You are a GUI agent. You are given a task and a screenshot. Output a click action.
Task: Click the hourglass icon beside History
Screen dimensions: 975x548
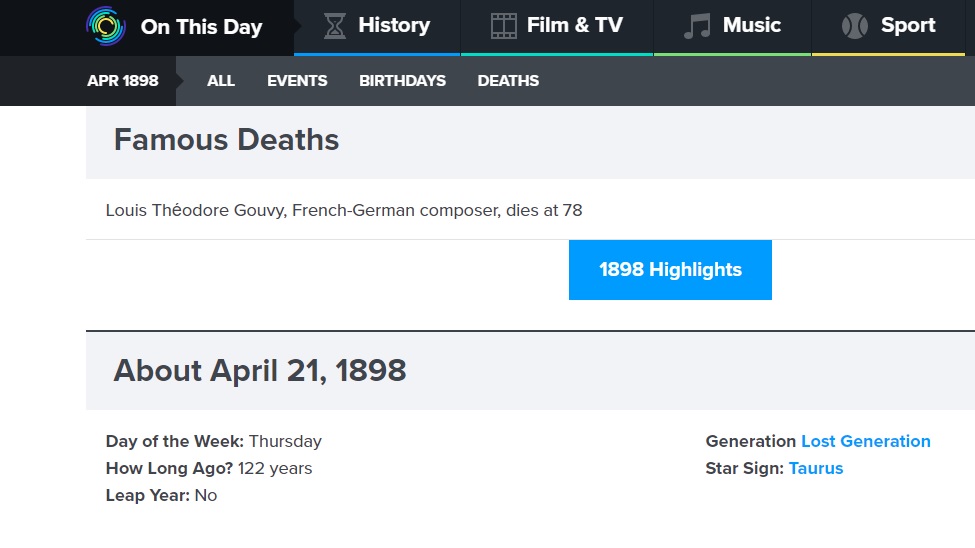click(334, 26)
